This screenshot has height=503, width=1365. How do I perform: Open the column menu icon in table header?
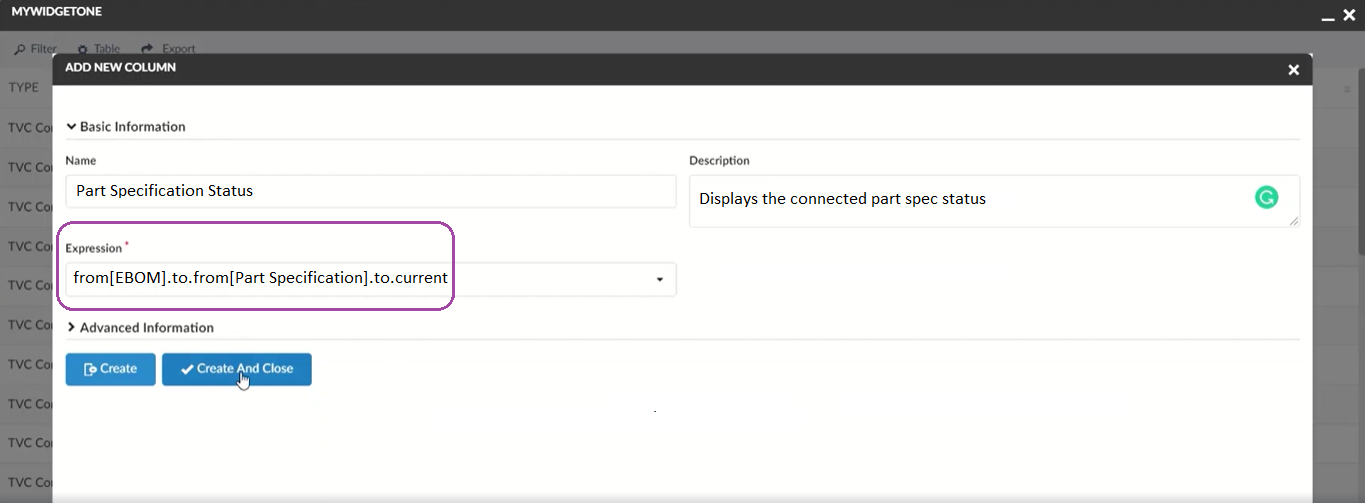(1347, 89)
